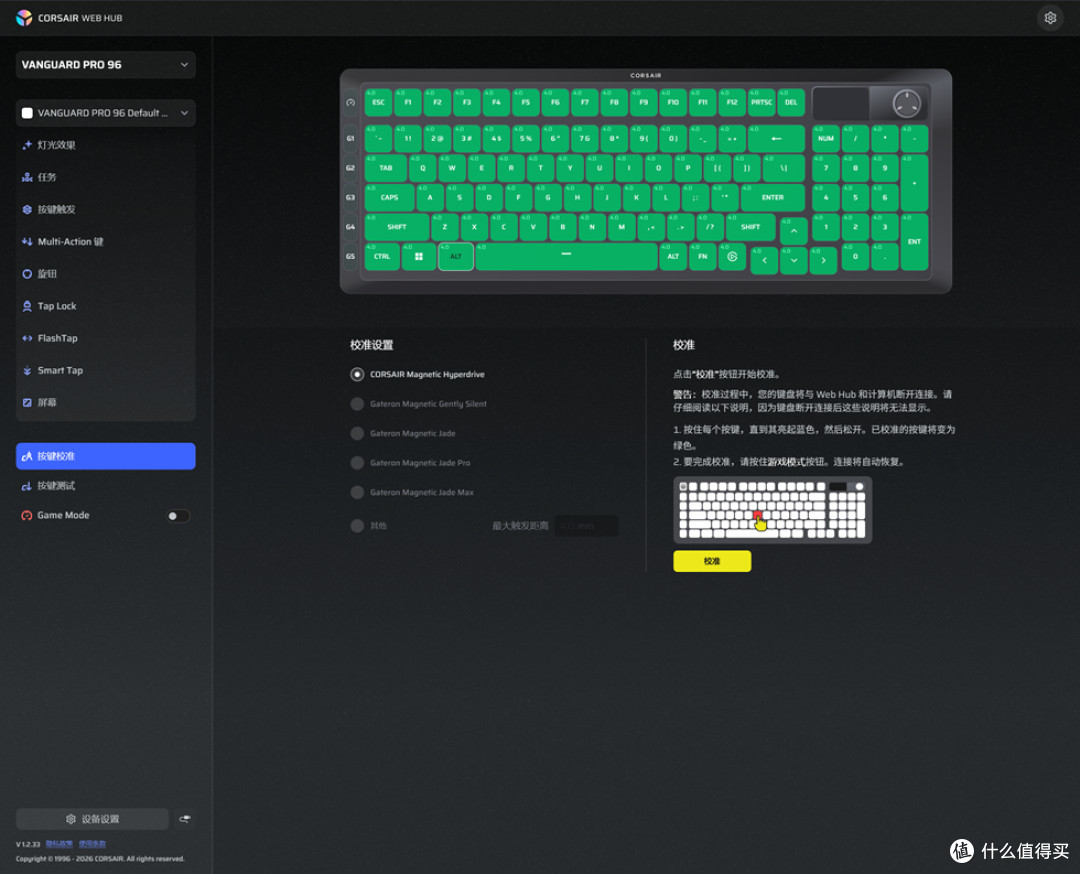1080x874 pixels.
Task: Open the 隐私政策 privacy policy link
Action: 59,844
